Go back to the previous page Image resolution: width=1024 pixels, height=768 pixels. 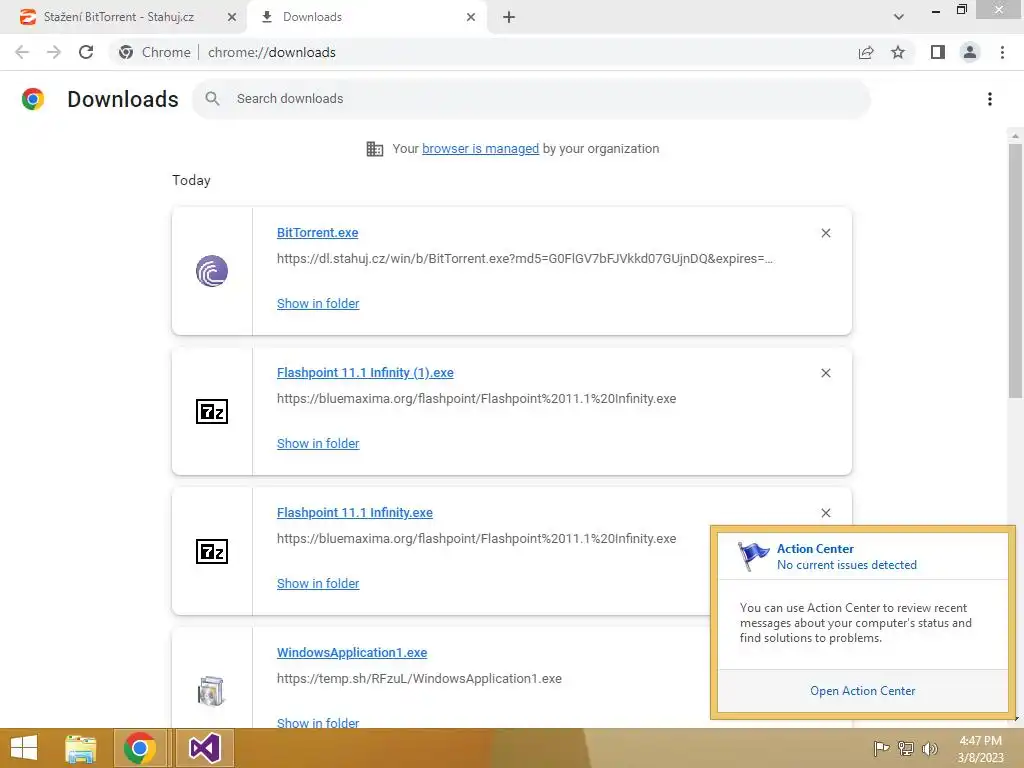[22, 52]
